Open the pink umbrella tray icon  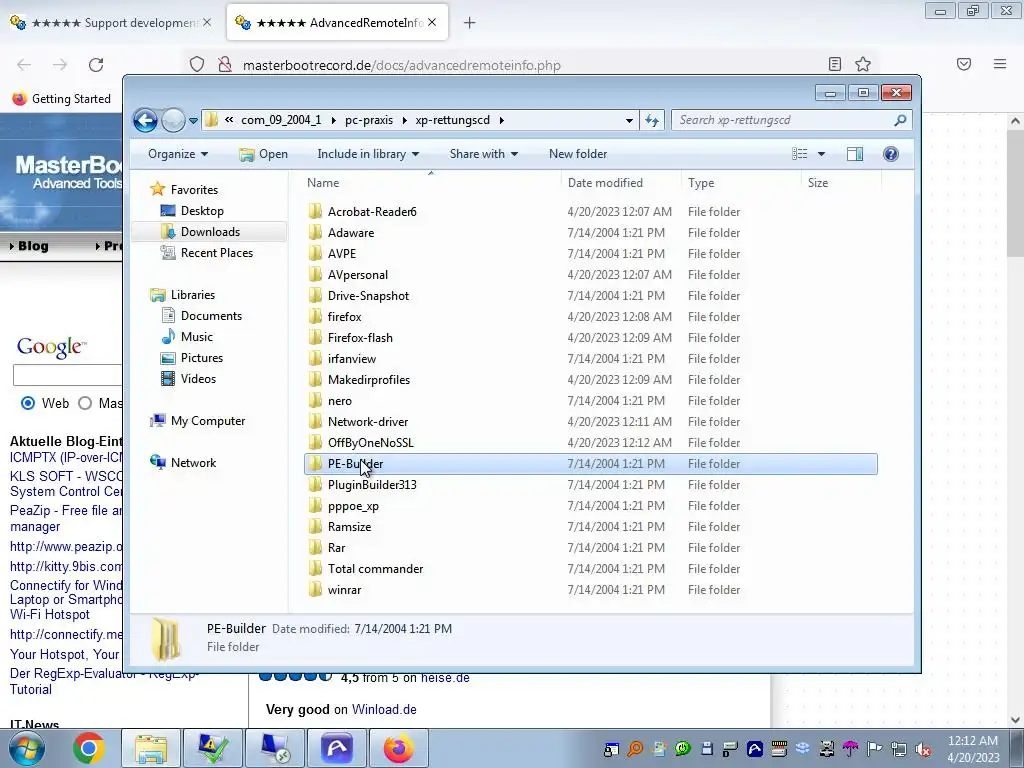(850, 748)
